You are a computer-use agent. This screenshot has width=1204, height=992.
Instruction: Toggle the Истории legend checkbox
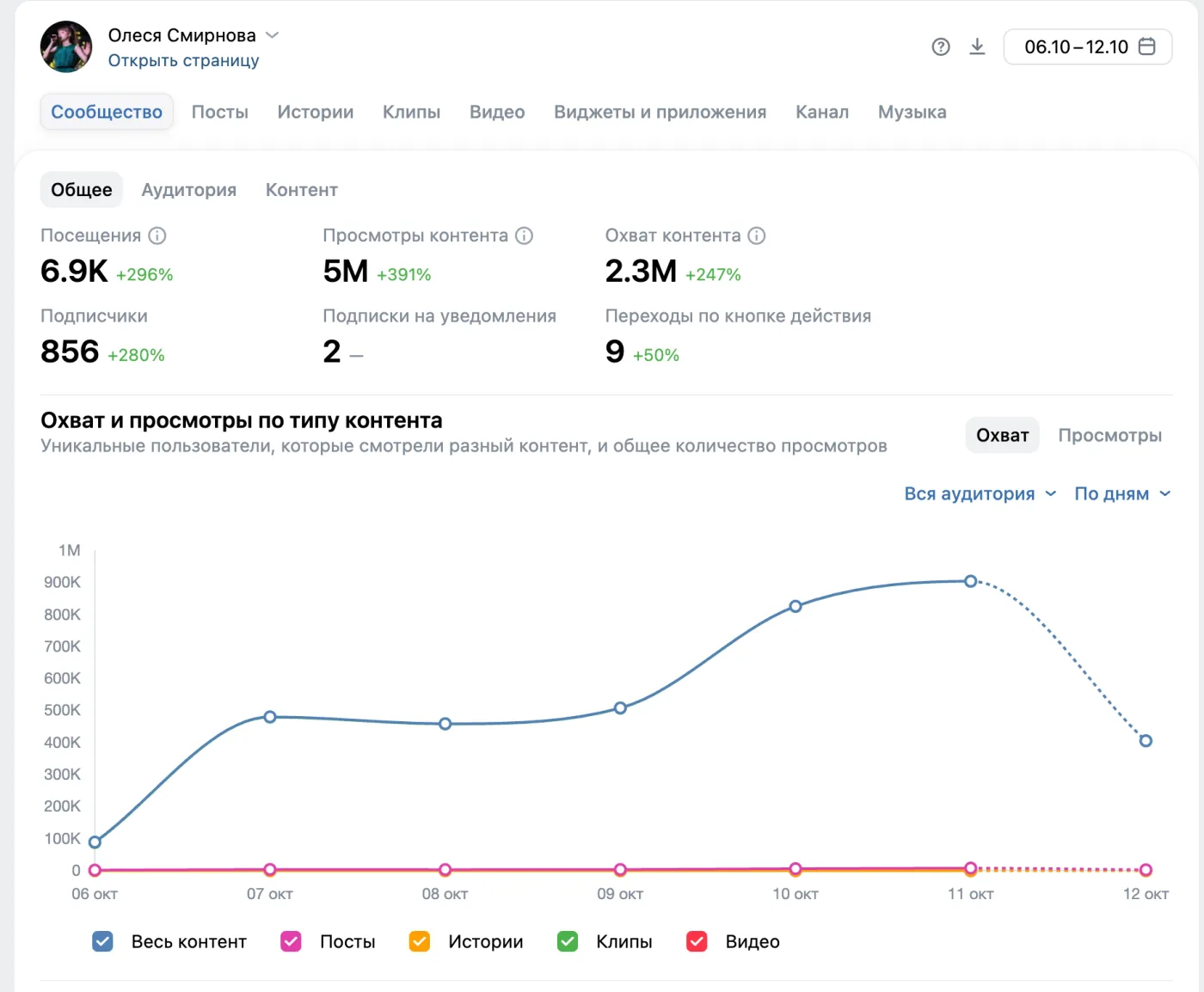coord(420,941)
